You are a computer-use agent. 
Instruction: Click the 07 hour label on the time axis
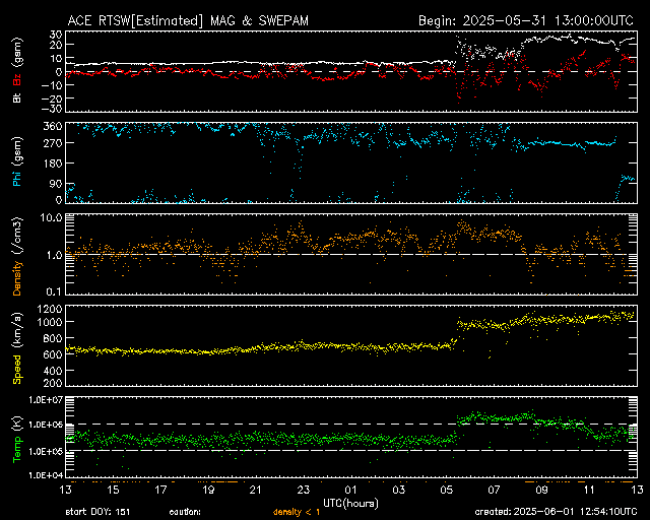494,490
